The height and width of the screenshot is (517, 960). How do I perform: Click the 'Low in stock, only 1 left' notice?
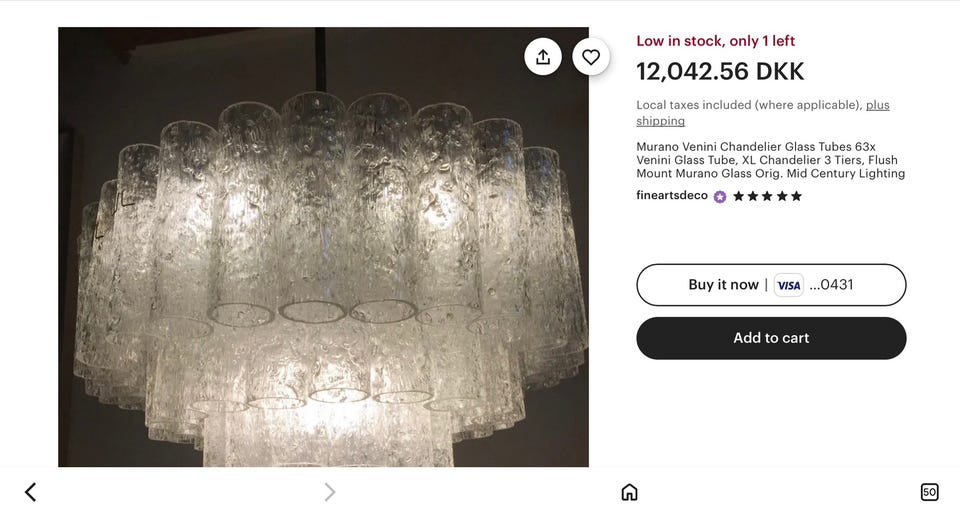coord(716,41)
